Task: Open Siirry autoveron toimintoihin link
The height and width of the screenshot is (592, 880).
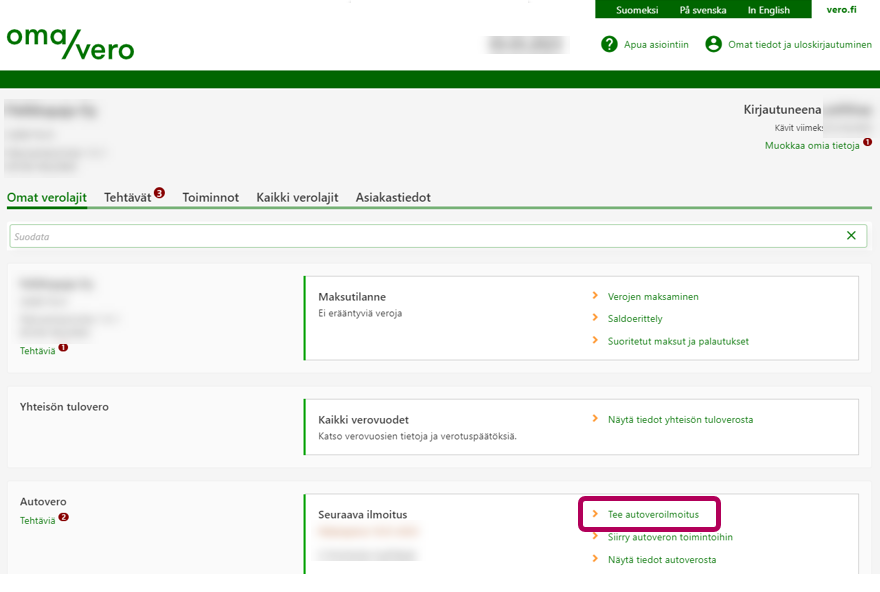Action: click(x=670, y=537)
